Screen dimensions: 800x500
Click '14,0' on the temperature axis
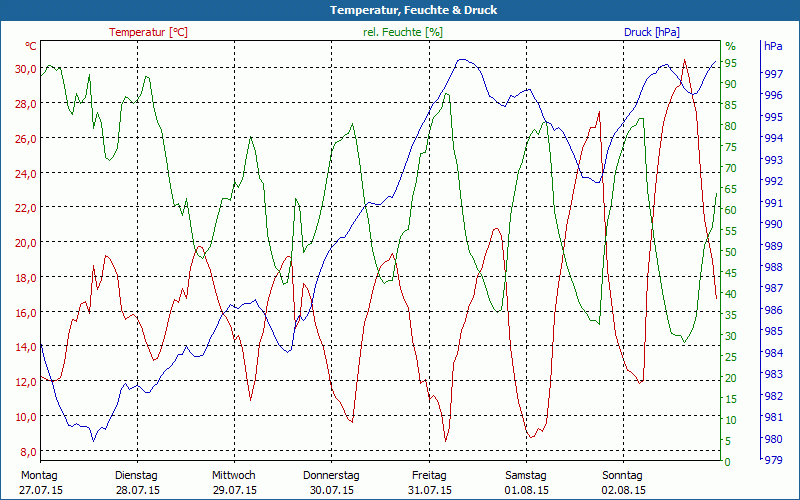pos(25,347)
